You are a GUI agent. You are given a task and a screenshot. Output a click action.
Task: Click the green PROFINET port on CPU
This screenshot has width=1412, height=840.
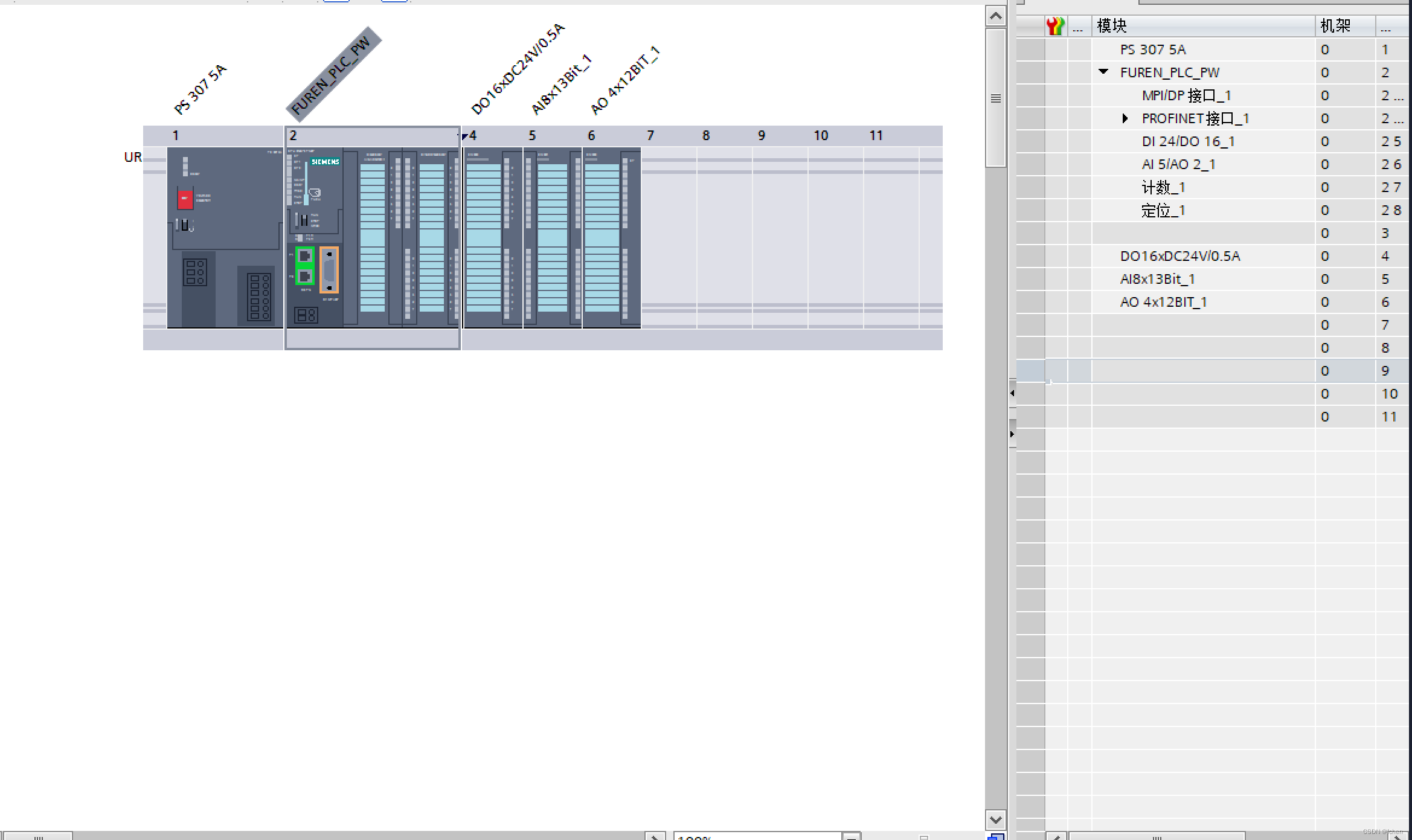pyautogui.click(x=305, y=266)
